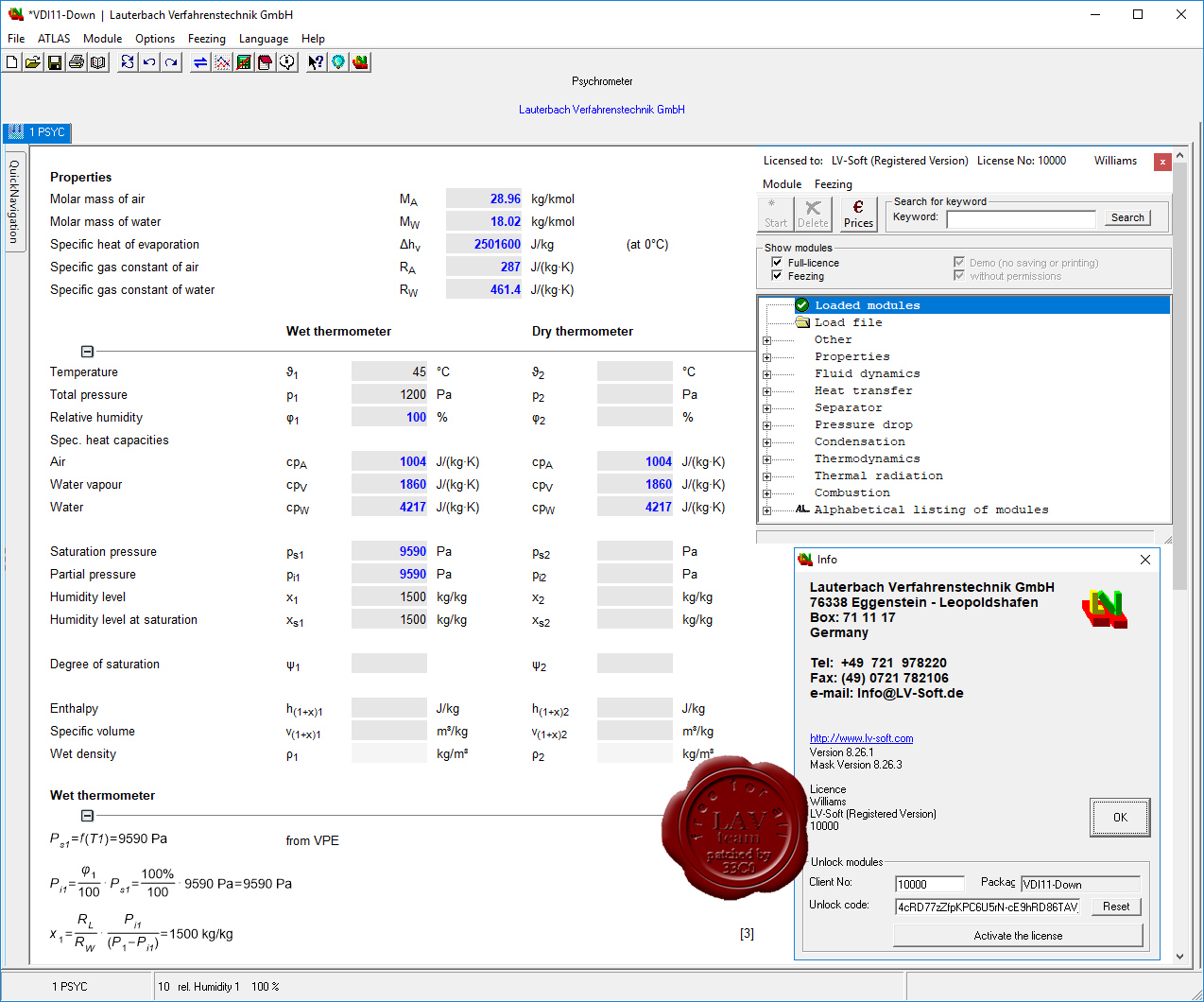Viewport: 1204px width, 1002px height.
Task: Expand the Condensation tree node
Action: click(x=766, y=442)
